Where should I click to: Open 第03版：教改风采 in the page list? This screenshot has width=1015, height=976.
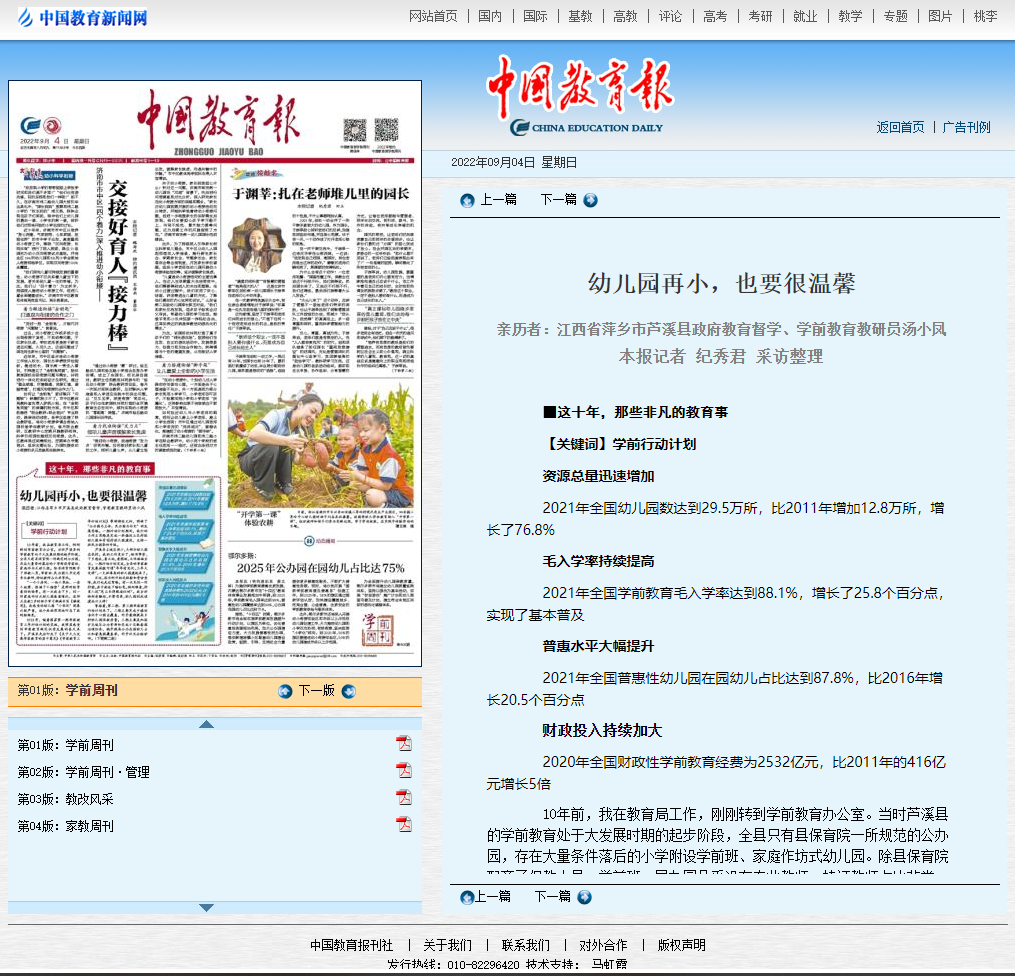pos(65,799)
